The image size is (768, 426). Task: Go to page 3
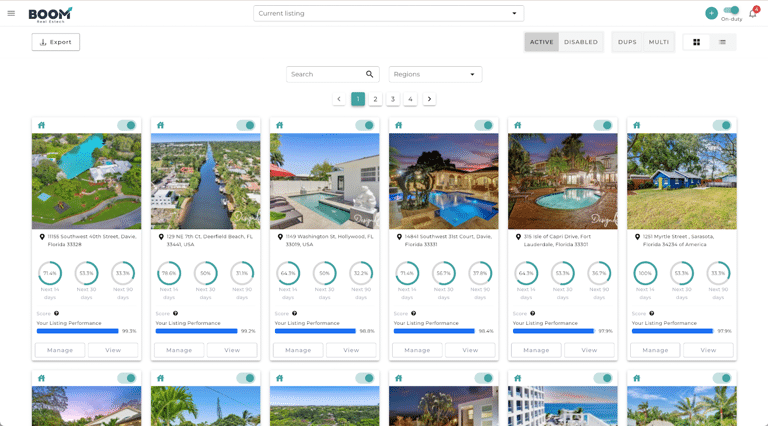click(x=393, y=99)
